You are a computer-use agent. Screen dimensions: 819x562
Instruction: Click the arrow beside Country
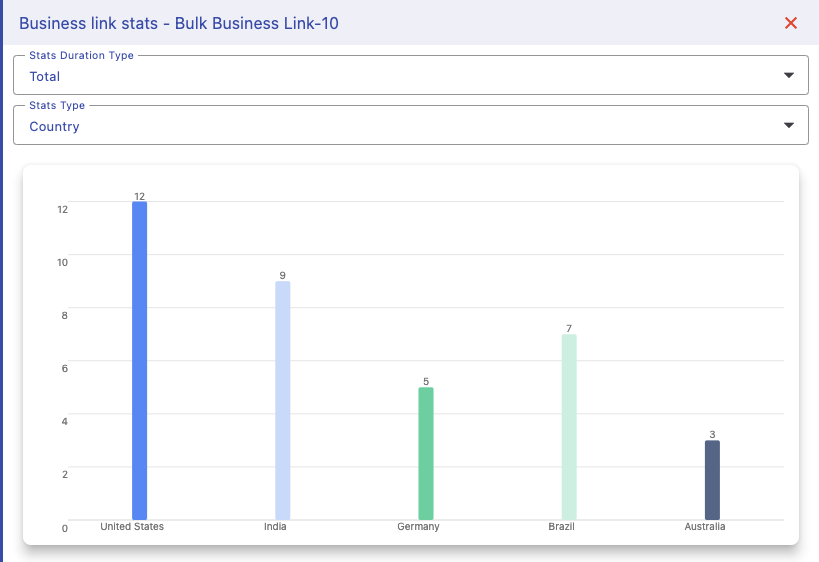point(789,126)
